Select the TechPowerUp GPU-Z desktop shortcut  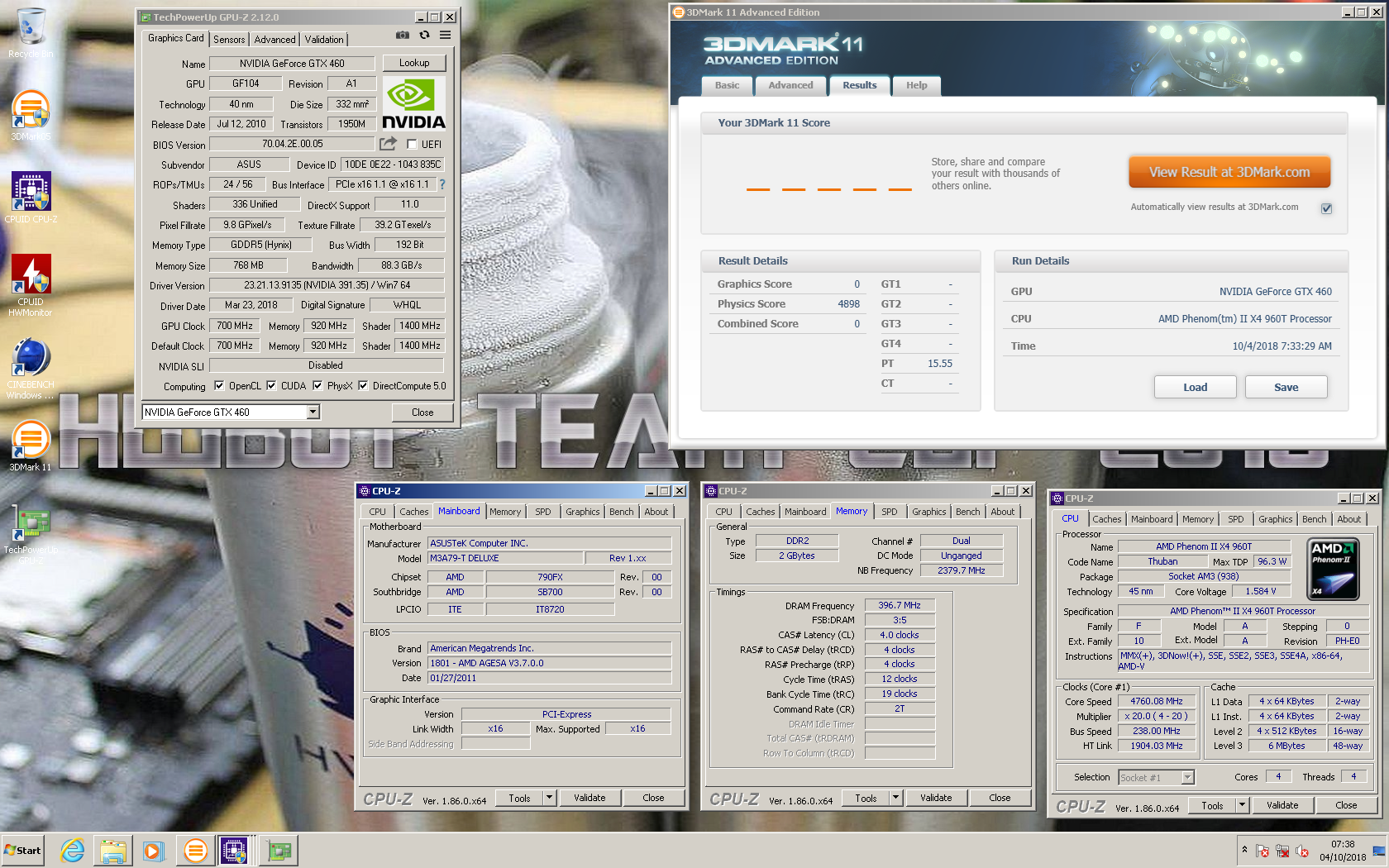tap(31, 534)
